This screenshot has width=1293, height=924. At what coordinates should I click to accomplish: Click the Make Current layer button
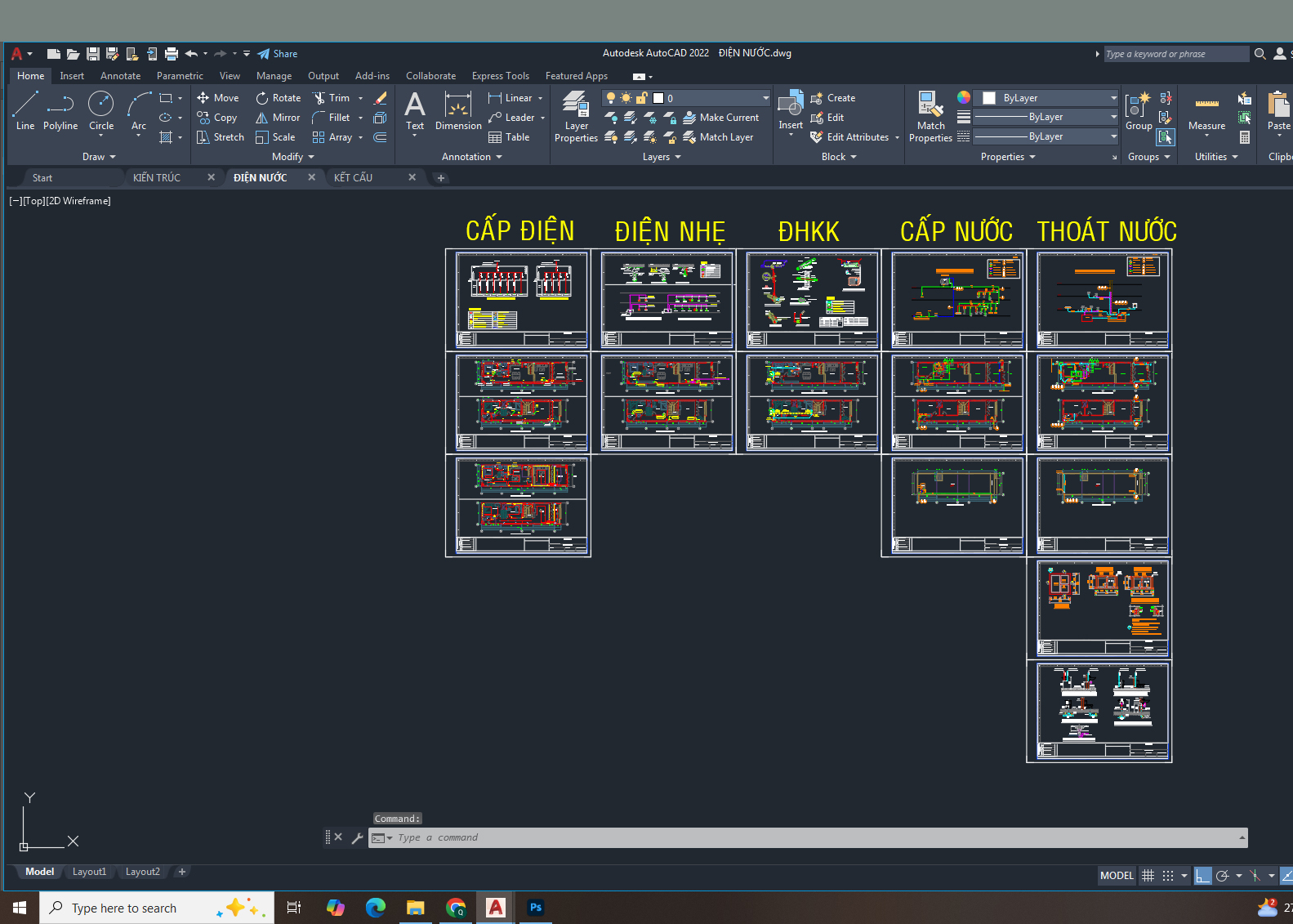721,118
